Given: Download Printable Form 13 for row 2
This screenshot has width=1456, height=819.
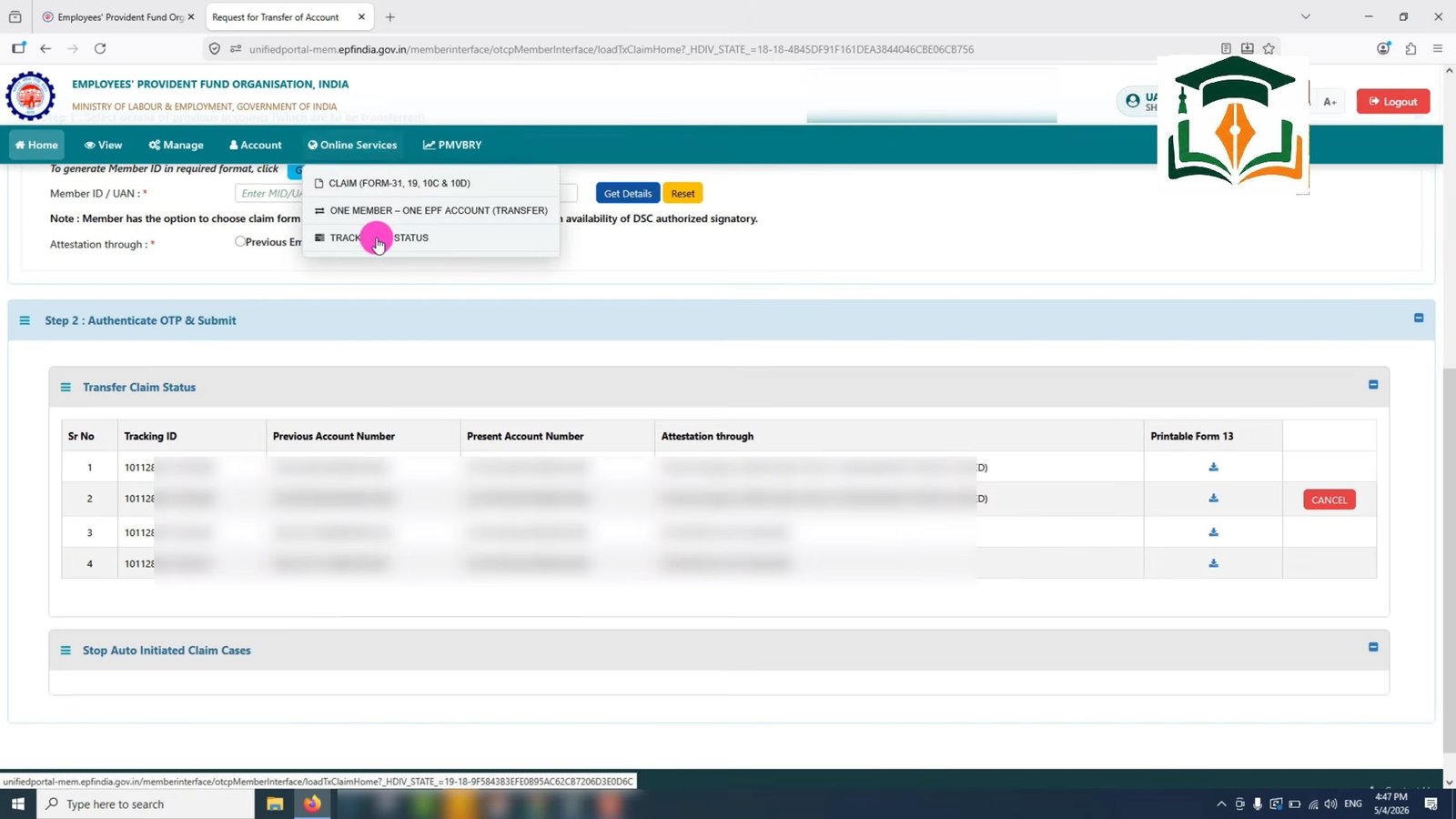Looking at the screenshot, I should [1213, 499].
